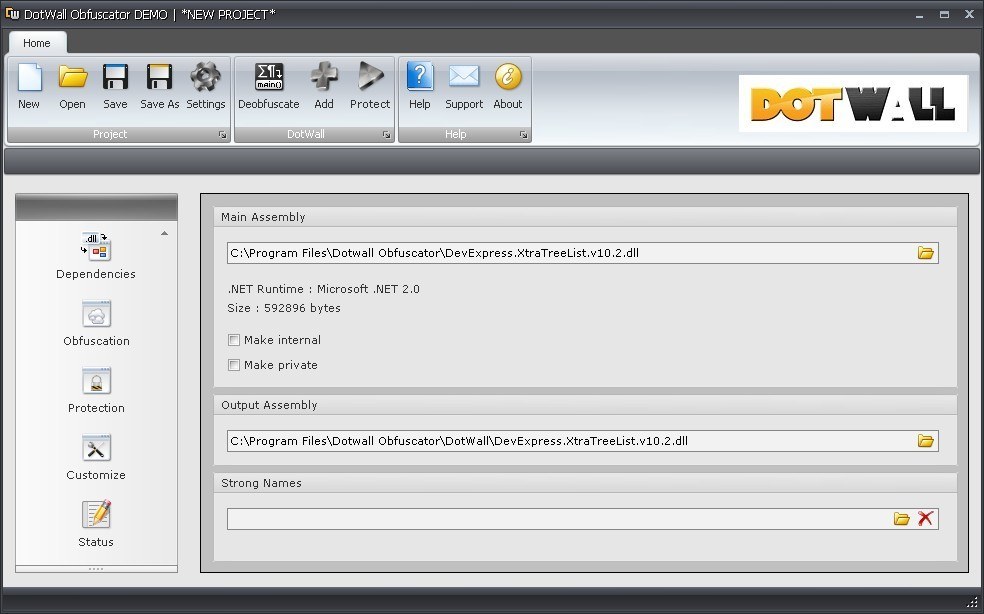Image resolution: width=984 pixels, height=614 pixels.
Task: Click the Output Assembly path field
Action: (x=582, y=441)
